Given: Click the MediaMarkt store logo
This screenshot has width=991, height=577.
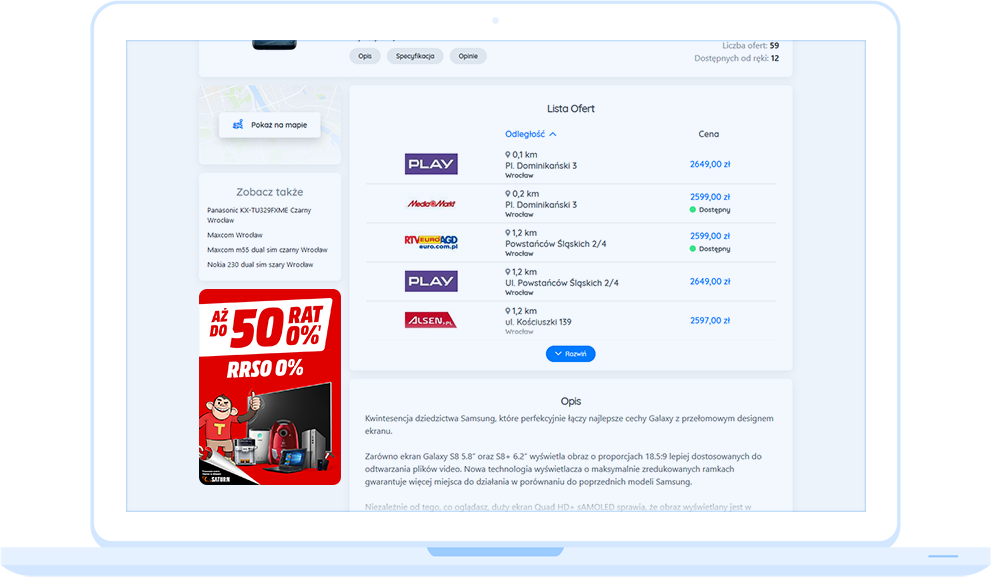Looking at the screenshot, I should (x=431, y=204).
